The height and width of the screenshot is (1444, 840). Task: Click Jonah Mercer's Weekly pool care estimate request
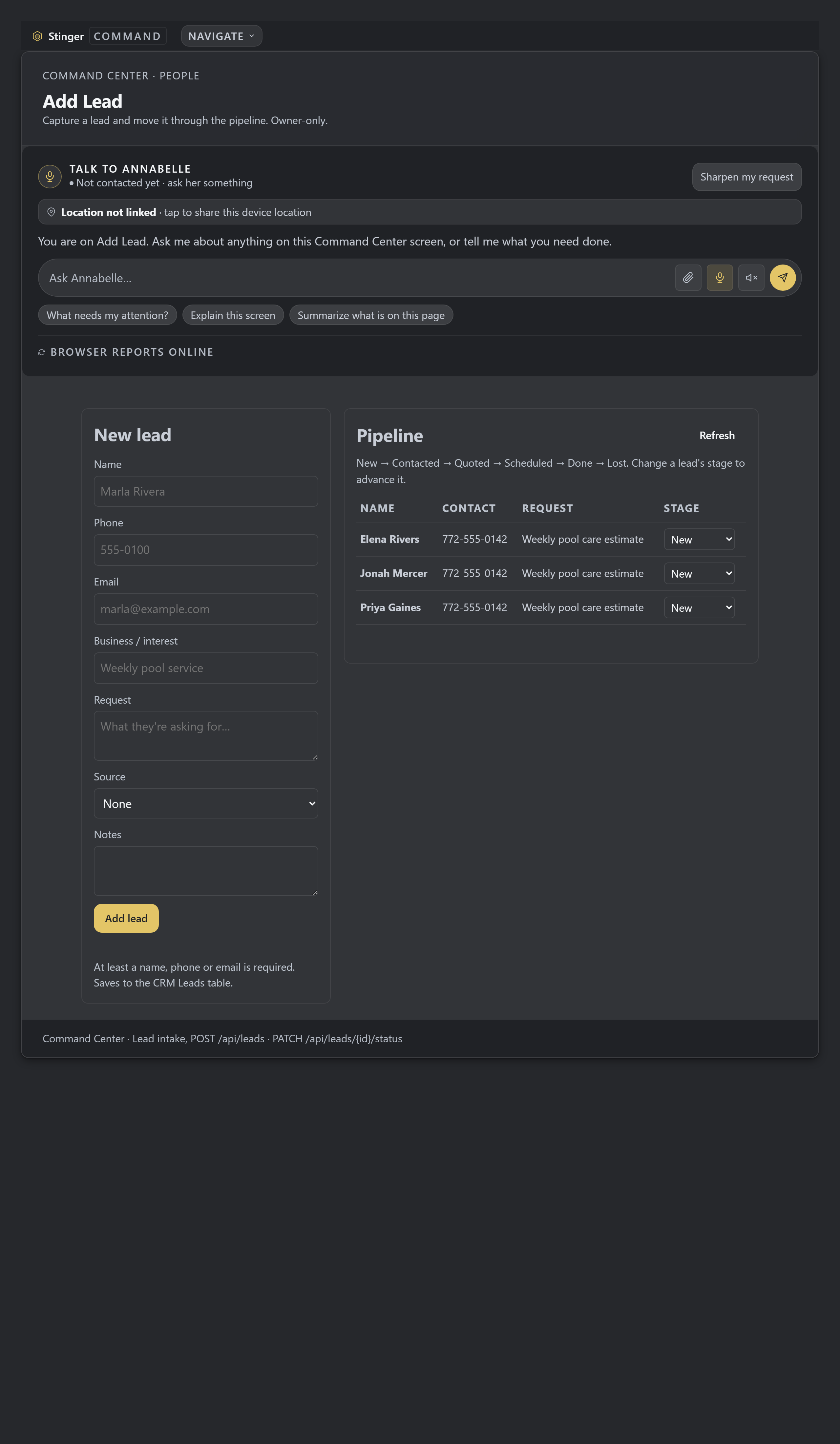(x=583, y=574)
